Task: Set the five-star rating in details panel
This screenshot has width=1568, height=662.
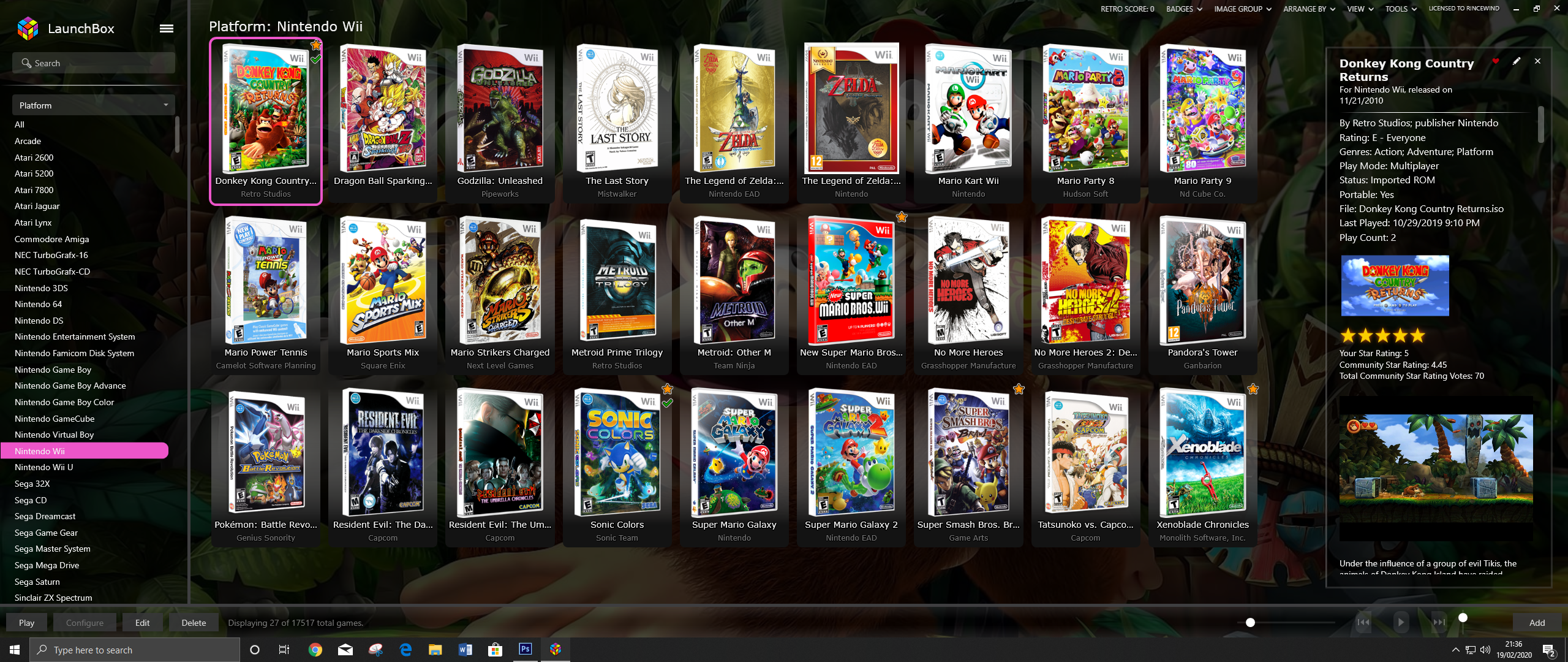Action: pyautogui.click(x=1383, y=335)
